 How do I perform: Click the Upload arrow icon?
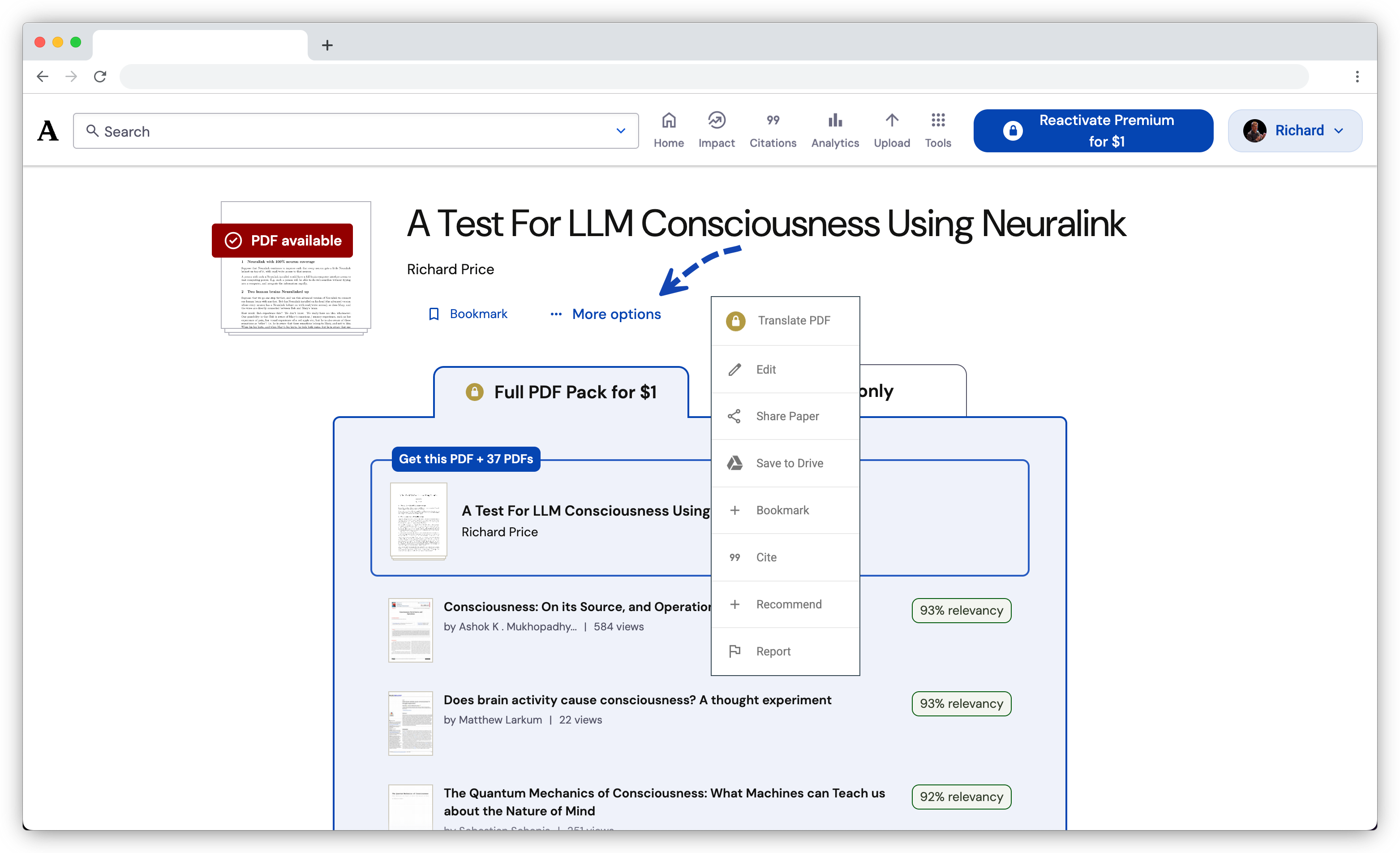[x=892, y=121]
